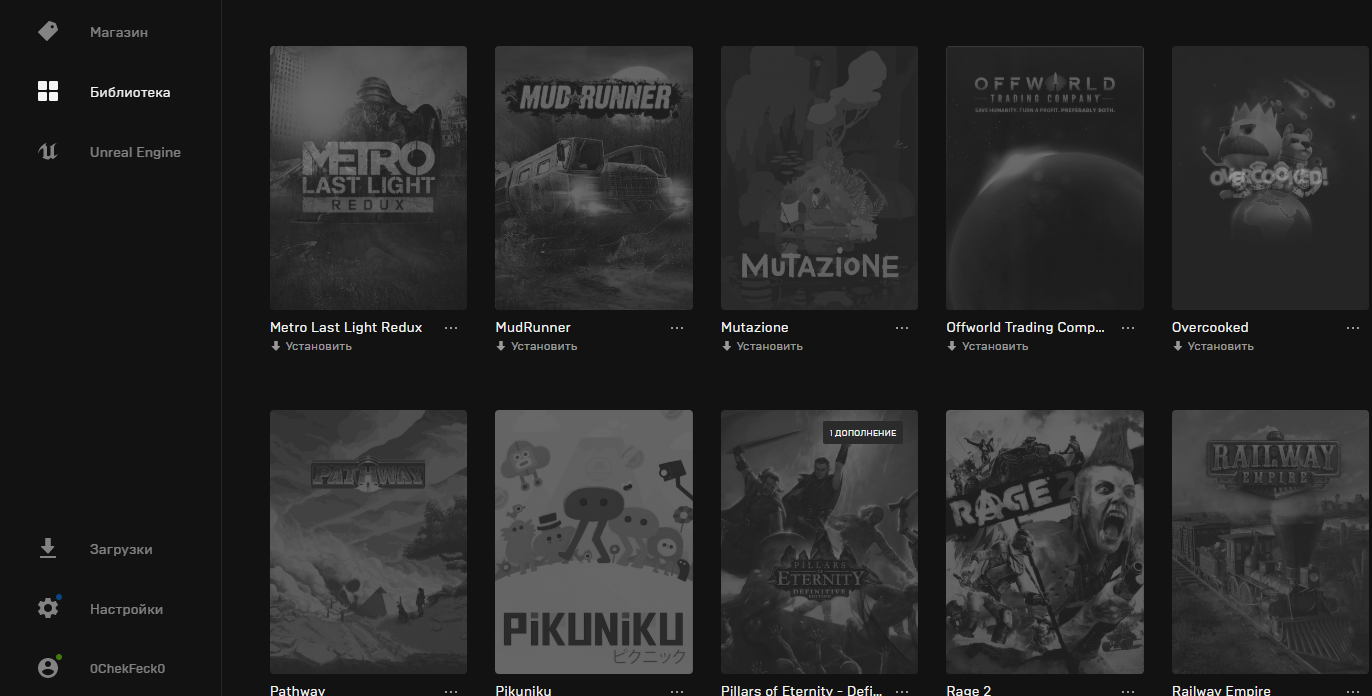This screenshot has height=696, width=1372.
Task: Click the Settings gear icon
Action: (x=48, y=608)
